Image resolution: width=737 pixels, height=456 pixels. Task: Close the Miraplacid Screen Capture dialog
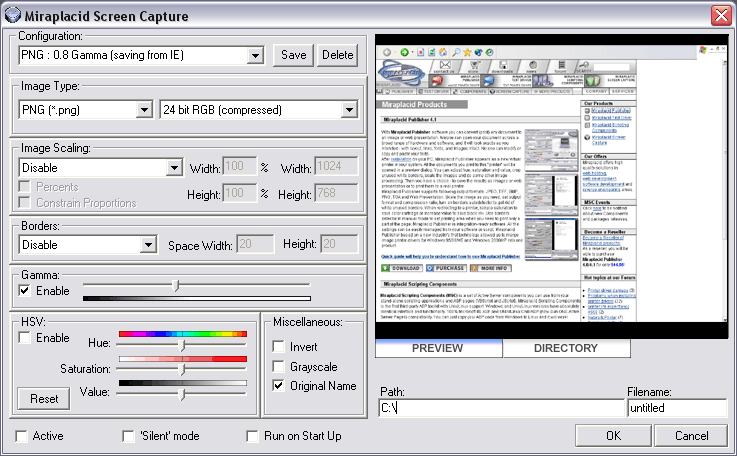(x=721, y=16)
